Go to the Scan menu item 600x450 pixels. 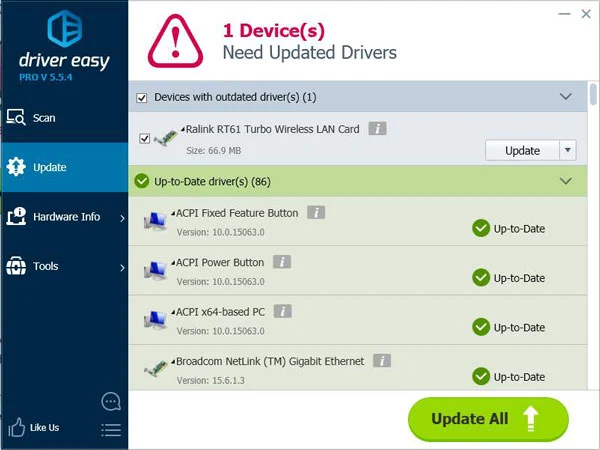(x=64, y=117)
